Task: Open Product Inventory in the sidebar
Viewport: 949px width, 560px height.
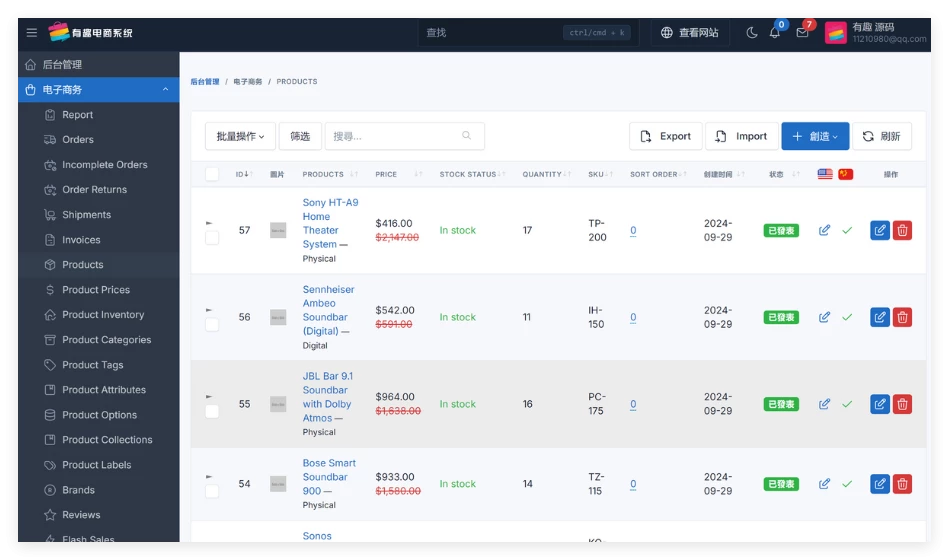Action: (x=103, y=315)
